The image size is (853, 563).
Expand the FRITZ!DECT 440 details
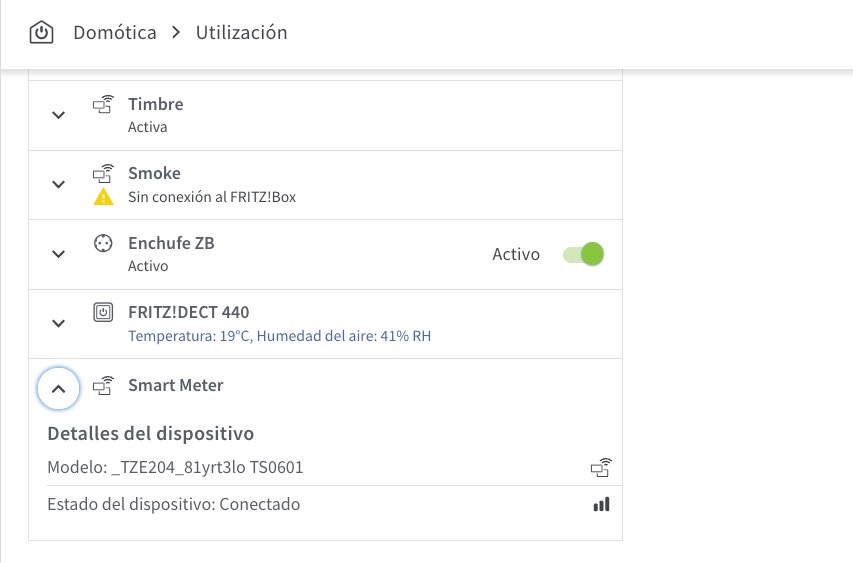coord(58,324)
